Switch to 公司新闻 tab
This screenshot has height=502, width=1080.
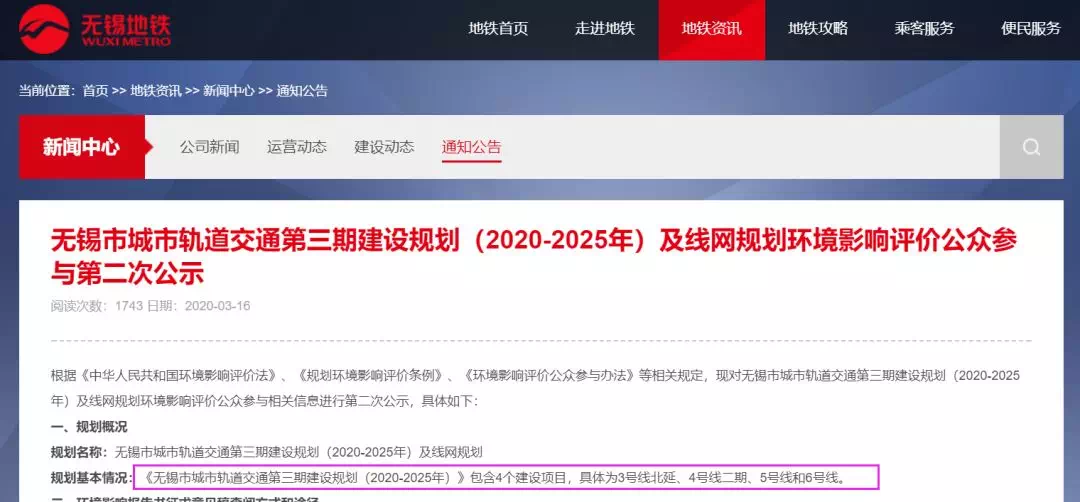pos(209,147)
